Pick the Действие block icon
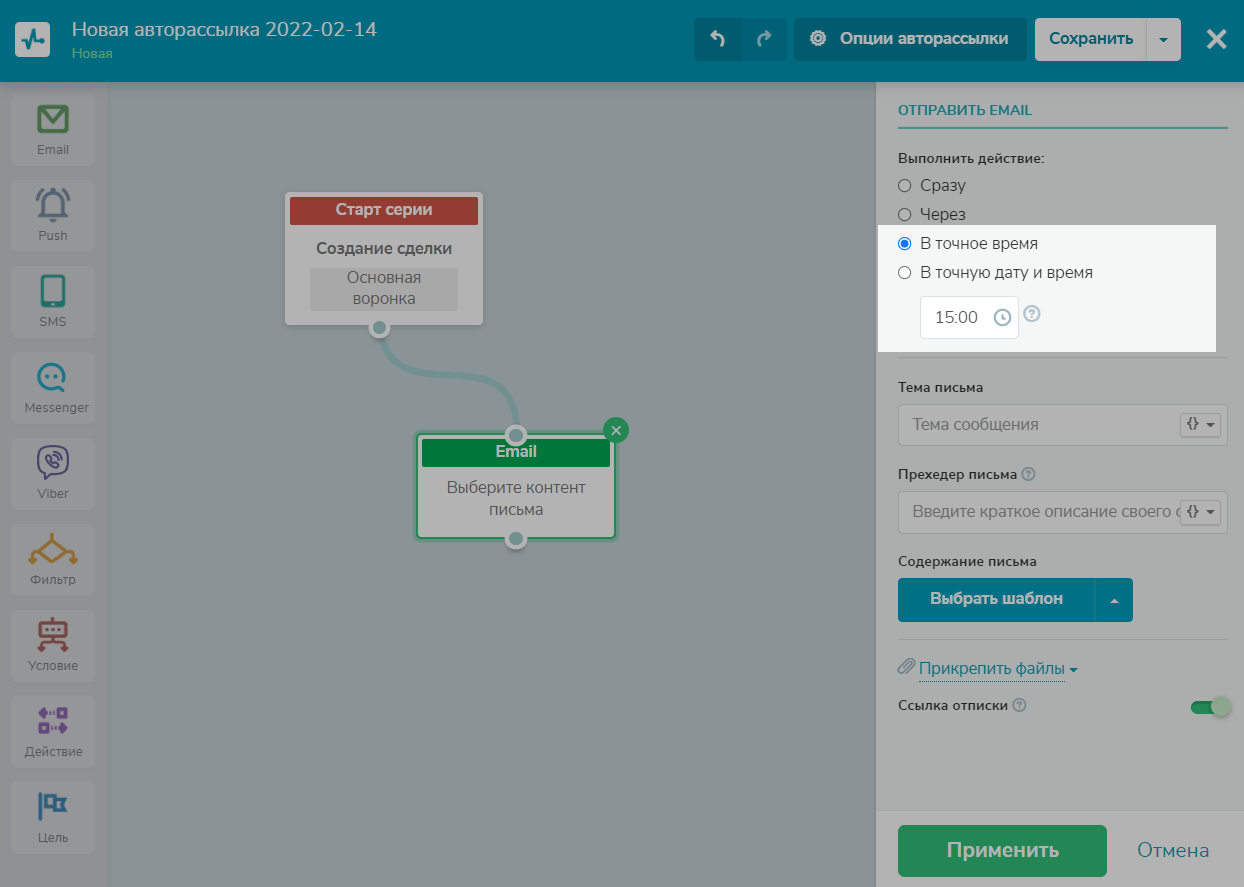 [x=53, y=730]
